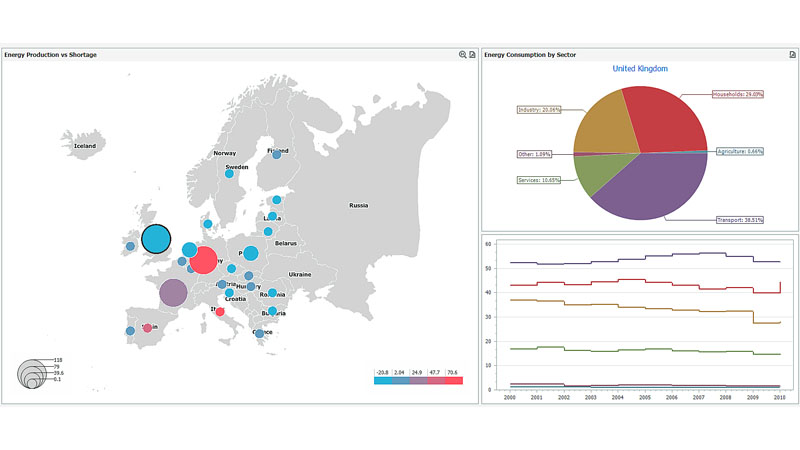
Task: Click the Ukraine label on the map
Action: point(300,274)
